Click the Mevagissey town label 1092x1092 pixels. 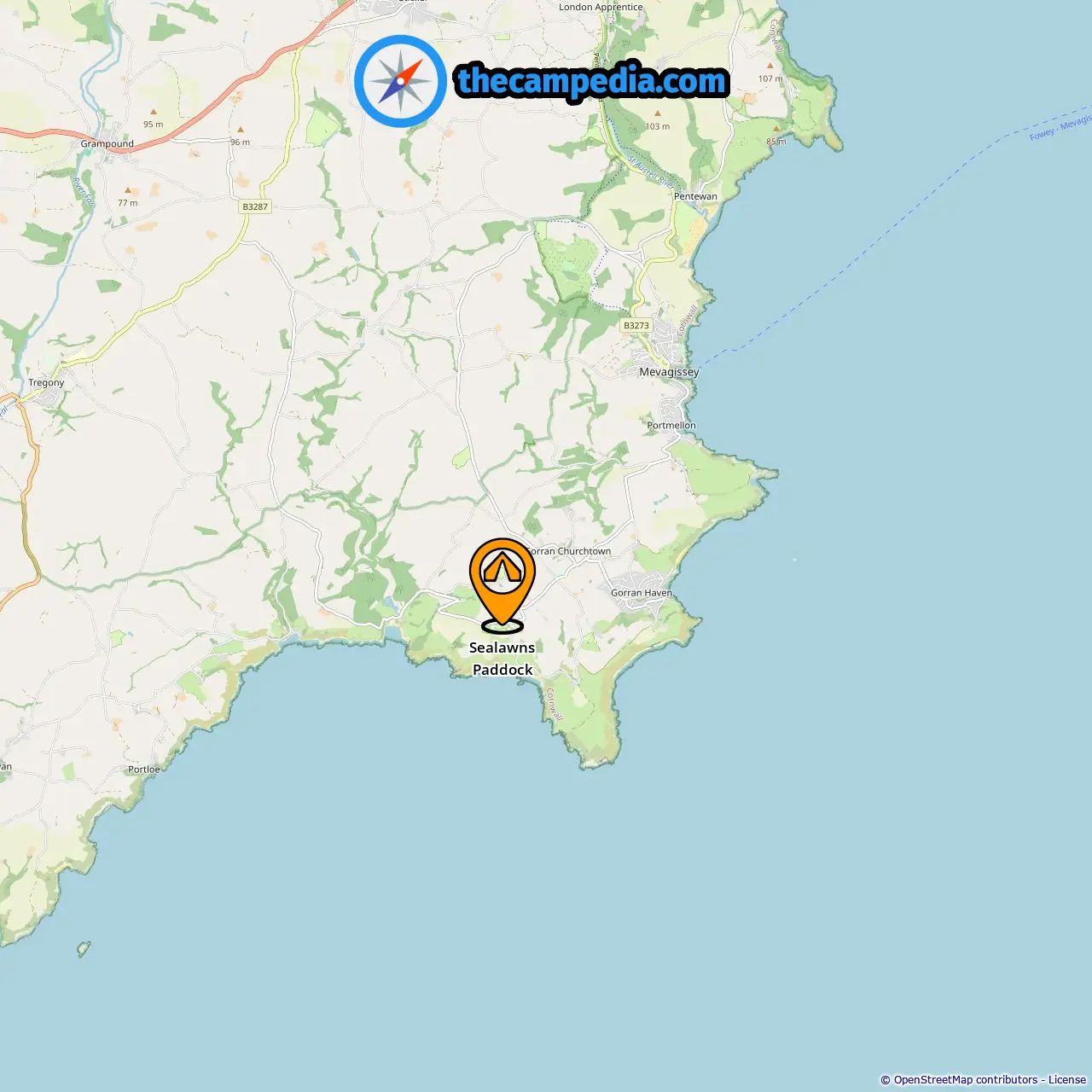[x=669, y=372]
